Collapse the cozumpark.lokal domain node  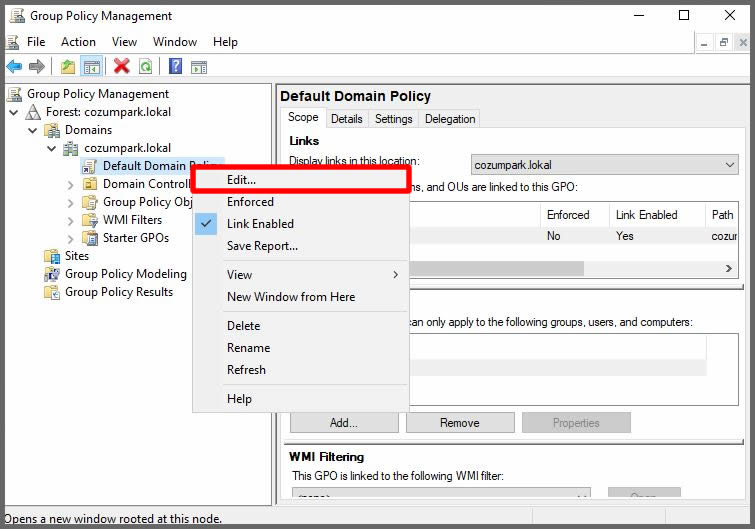click(x=52, y=148)
